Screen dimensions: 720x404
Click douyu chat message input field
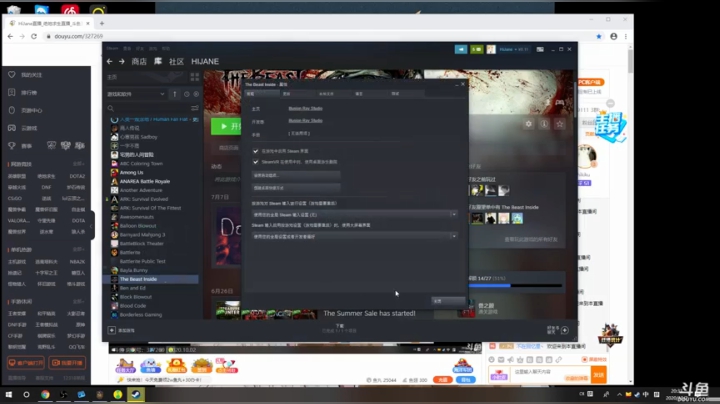click(x=537, y=372)
